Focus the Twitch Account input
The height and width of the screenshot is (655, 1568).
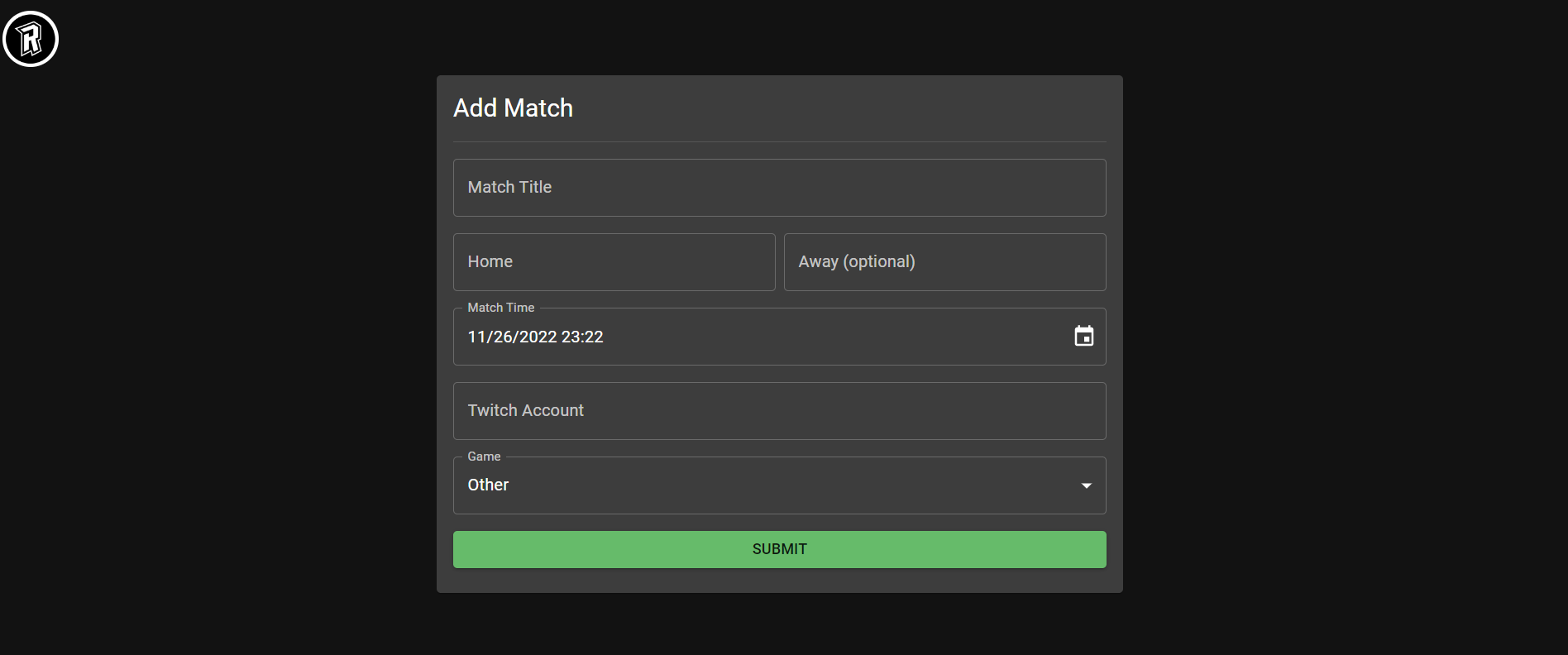(779, 411)
